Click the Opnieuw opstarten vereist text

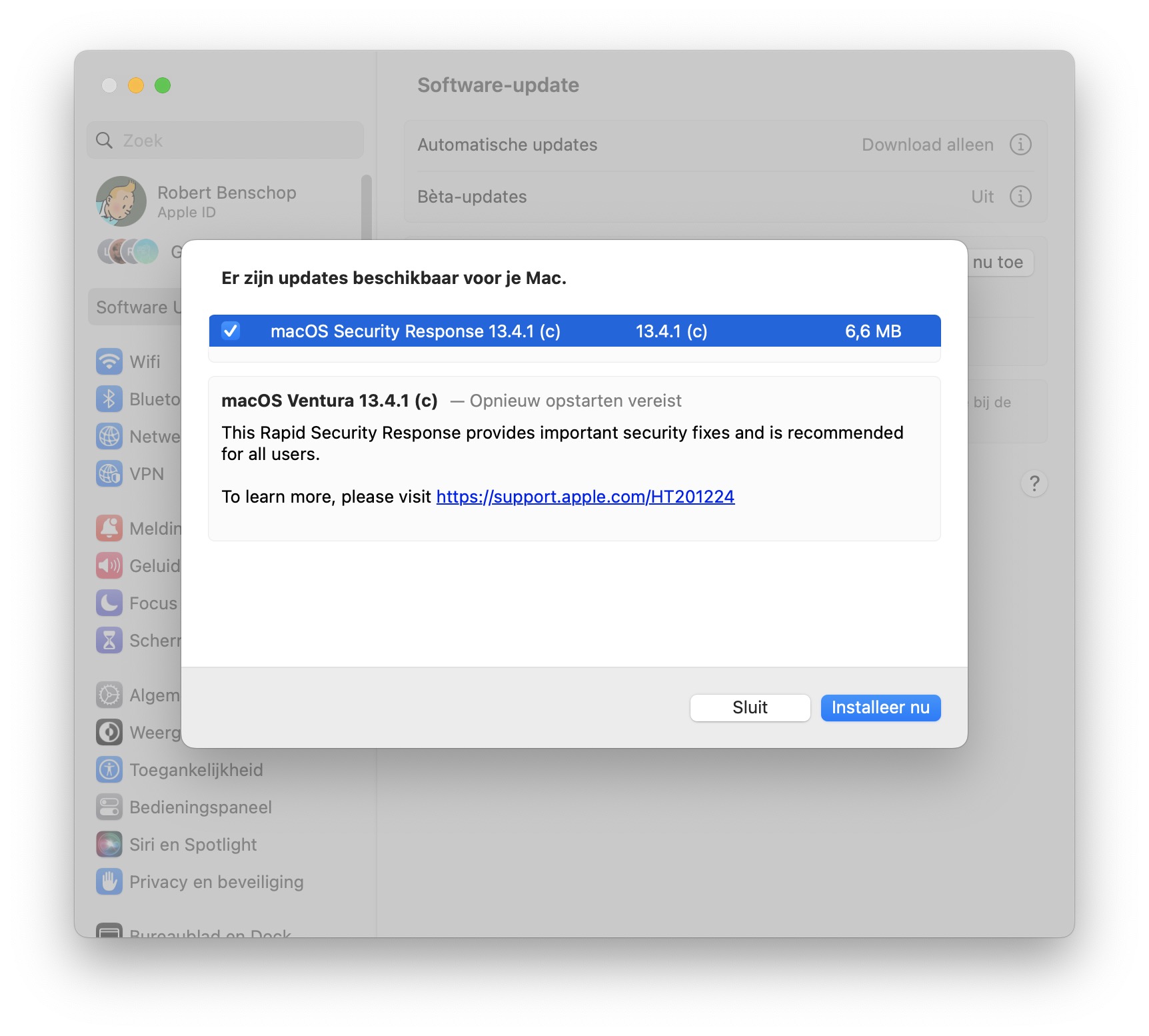coord(576,401)
